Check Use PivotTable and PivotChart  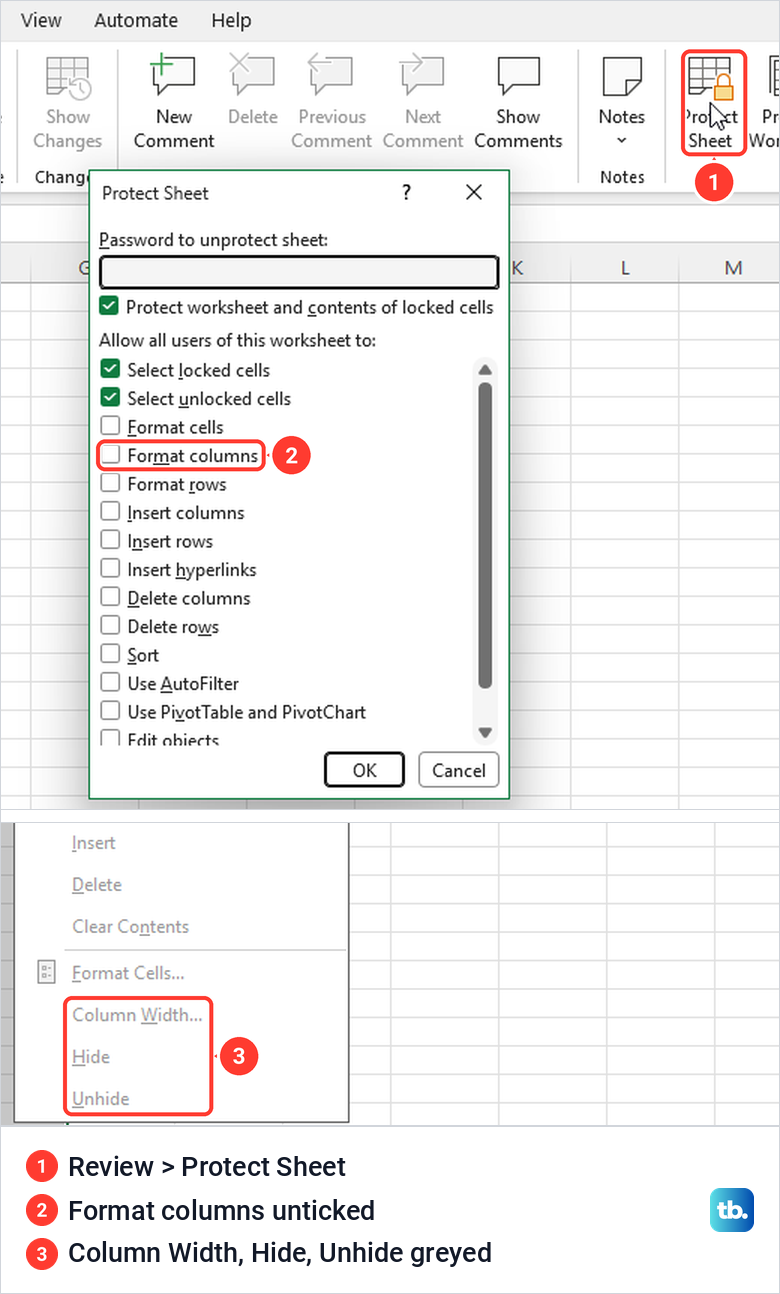click(x=110, y=712)
